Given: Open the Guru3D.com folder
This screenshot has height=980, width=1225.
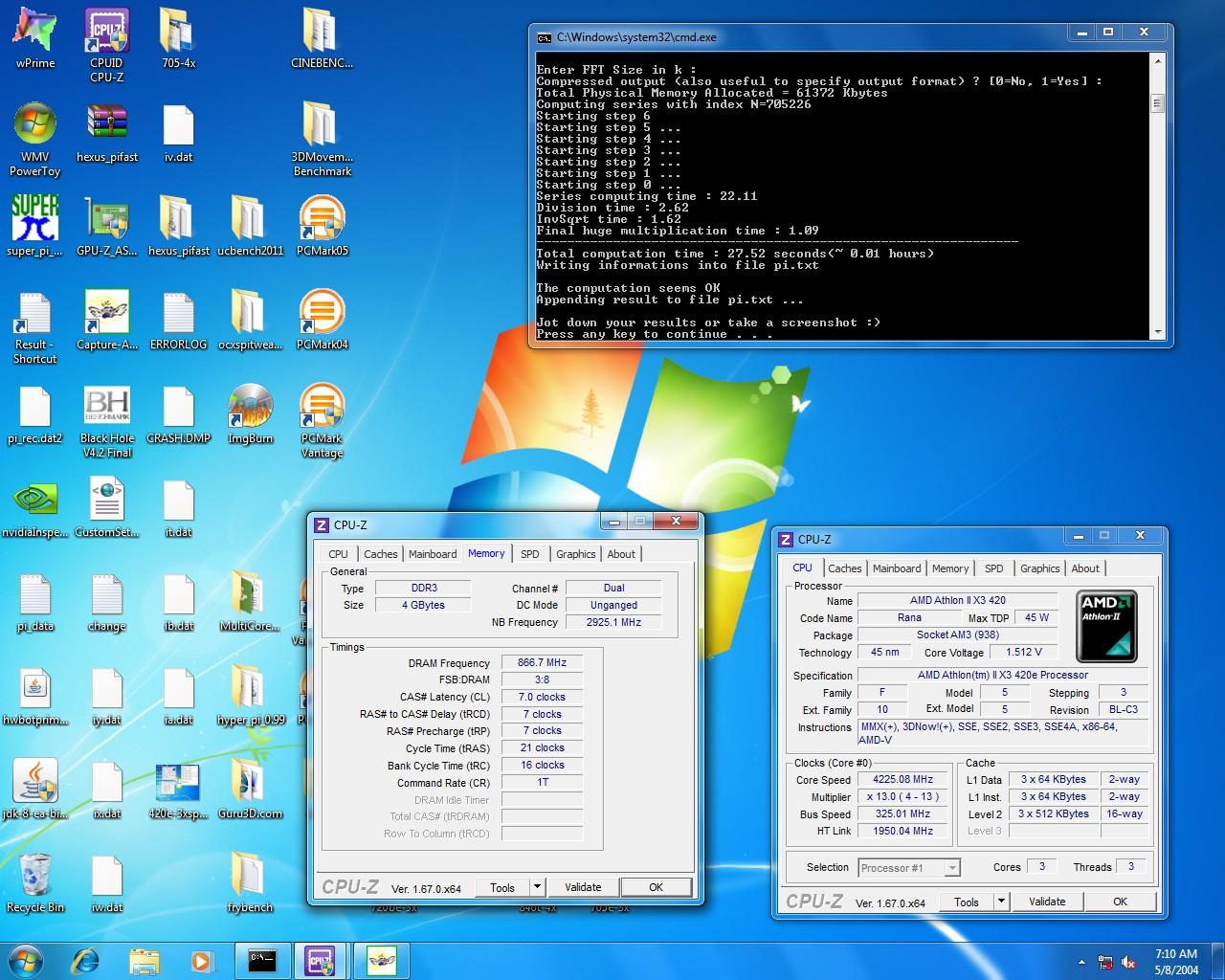Looking at the screenshot, I should [x=250, y=789].
